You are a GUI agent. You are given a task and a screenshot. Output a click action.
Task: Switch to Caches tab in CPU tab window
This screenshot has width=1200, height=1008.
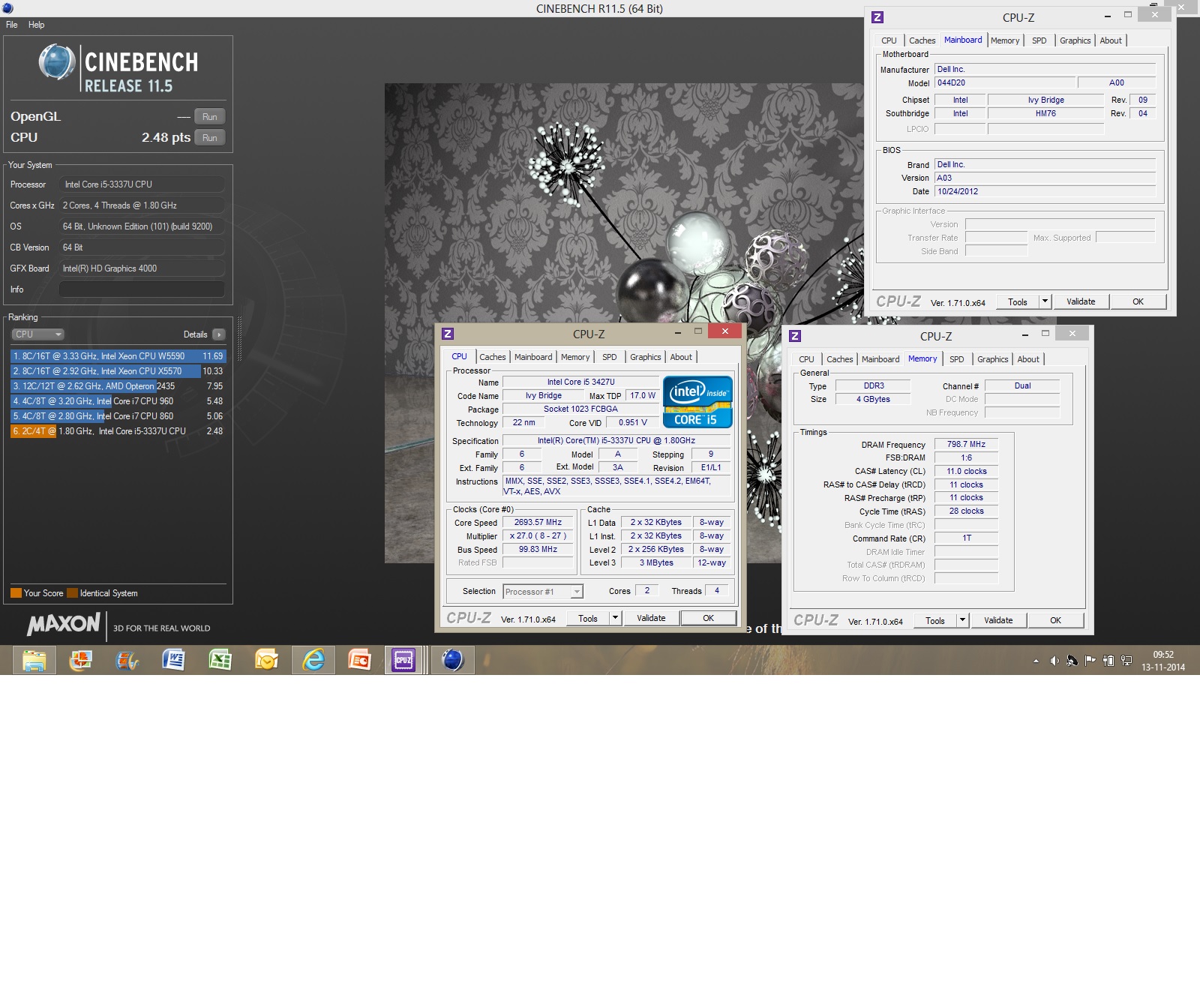tap(493, 357)
